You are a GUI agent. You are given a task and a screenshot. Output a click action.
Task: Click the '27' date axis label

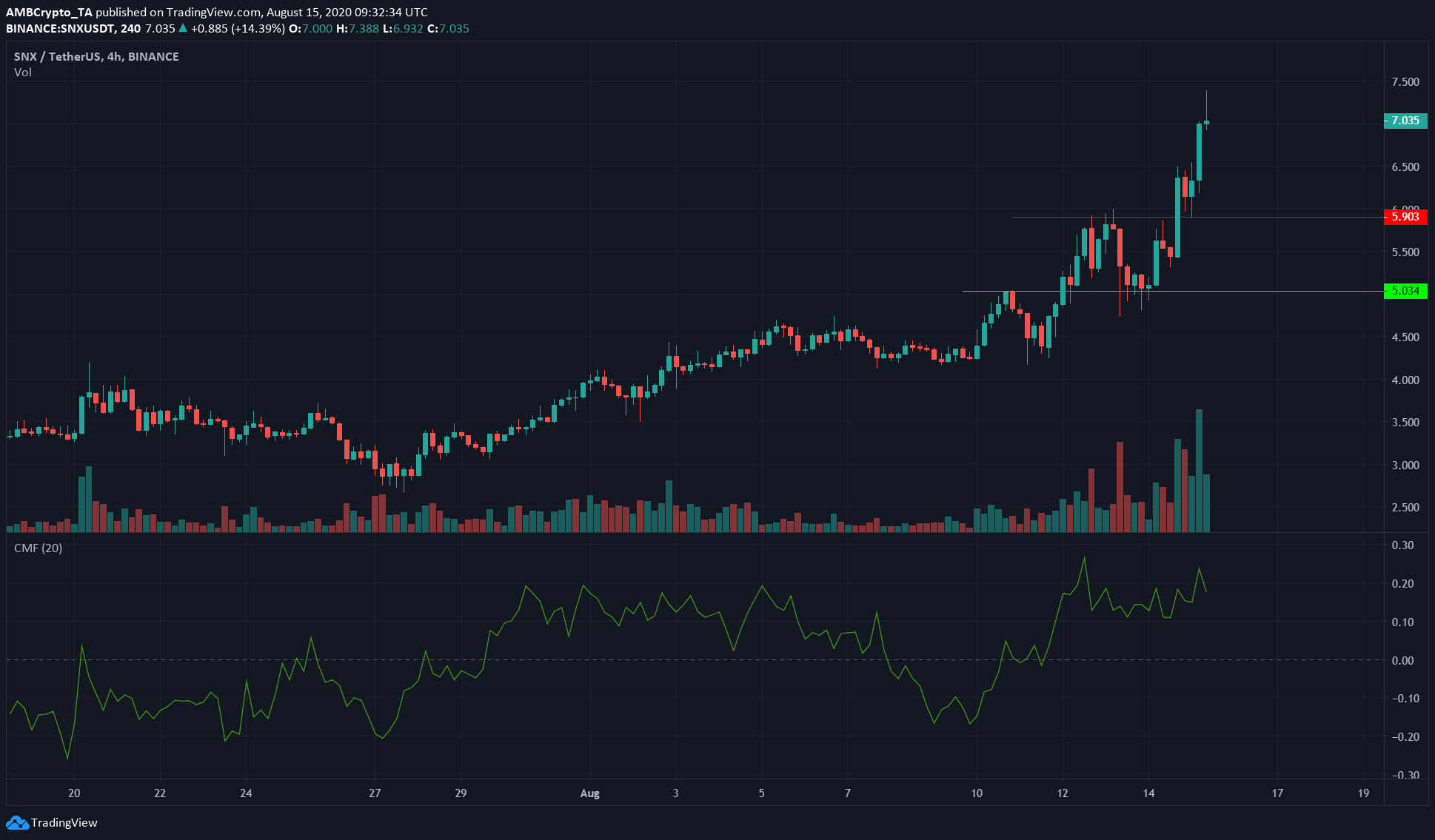375,793
